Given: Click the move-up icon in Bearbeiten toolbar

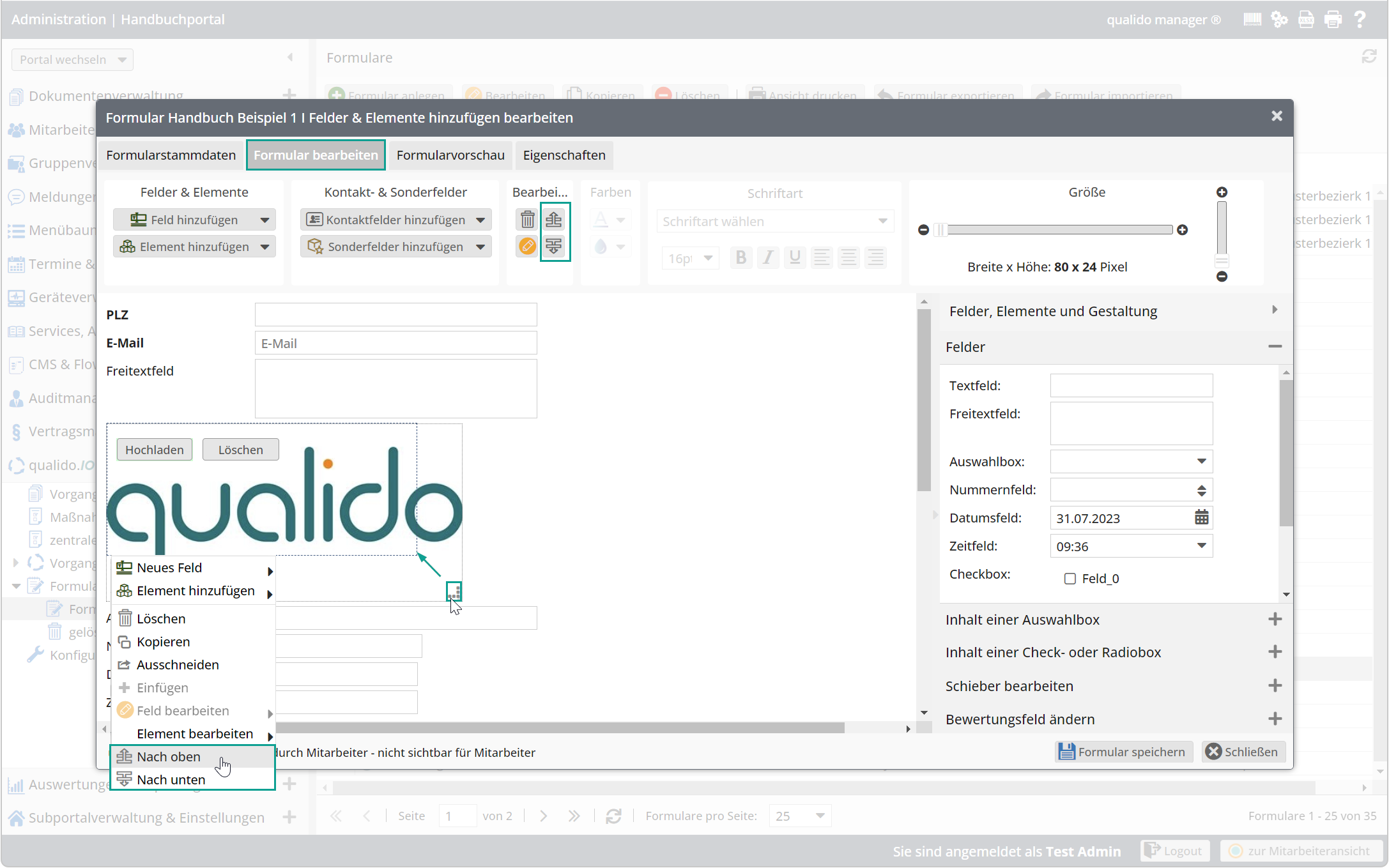Looking at the screenshot, I should tap(554, 220).
